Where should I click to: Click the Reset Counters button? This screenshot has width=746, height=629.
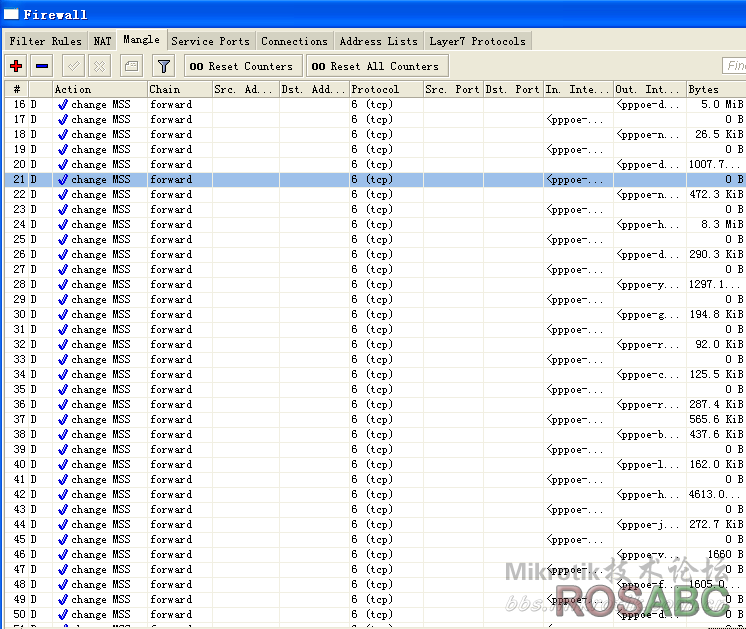(243, 66)
